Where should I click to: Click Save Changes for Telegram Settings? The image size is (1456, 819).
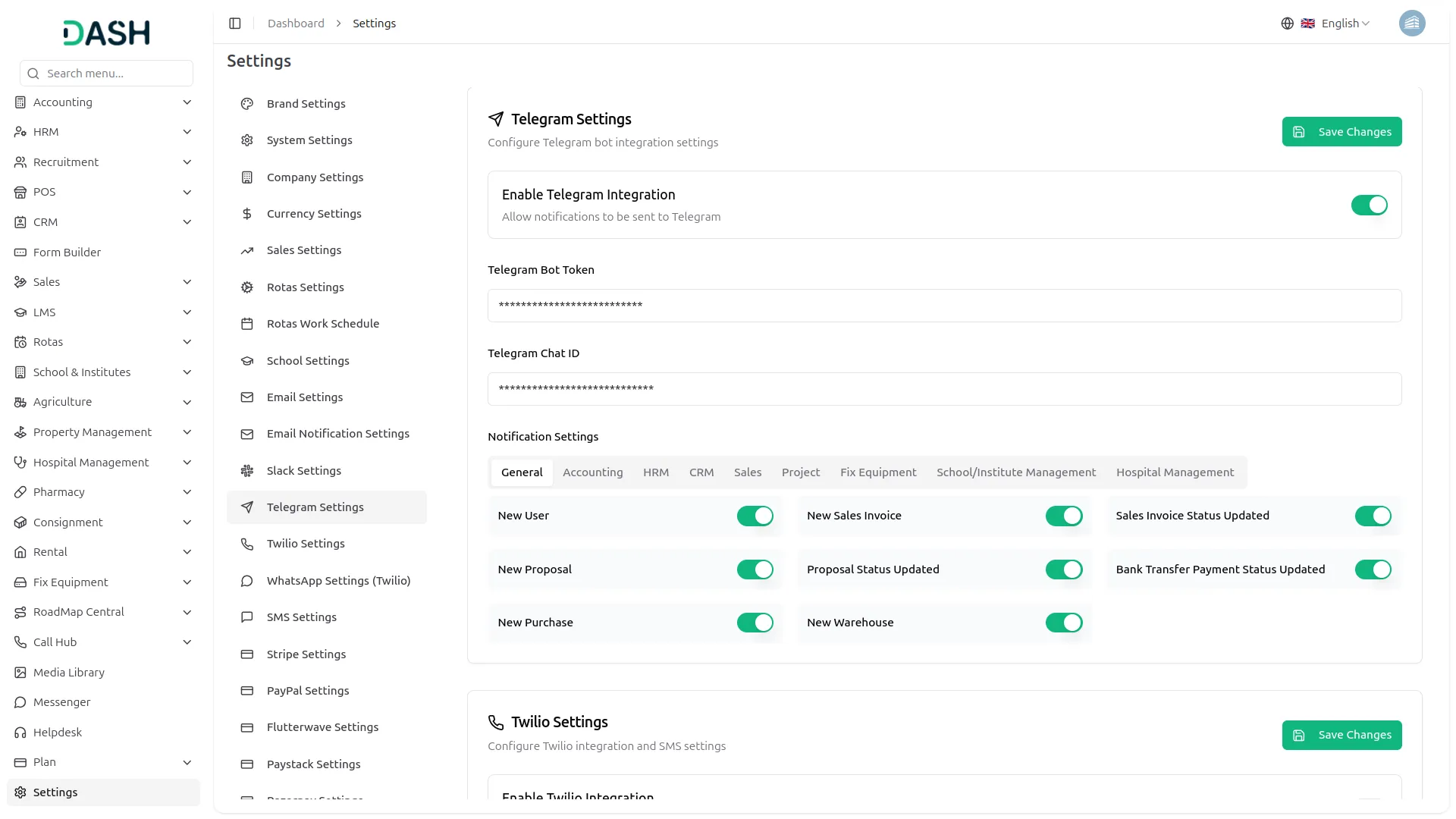coord(1341,132)
